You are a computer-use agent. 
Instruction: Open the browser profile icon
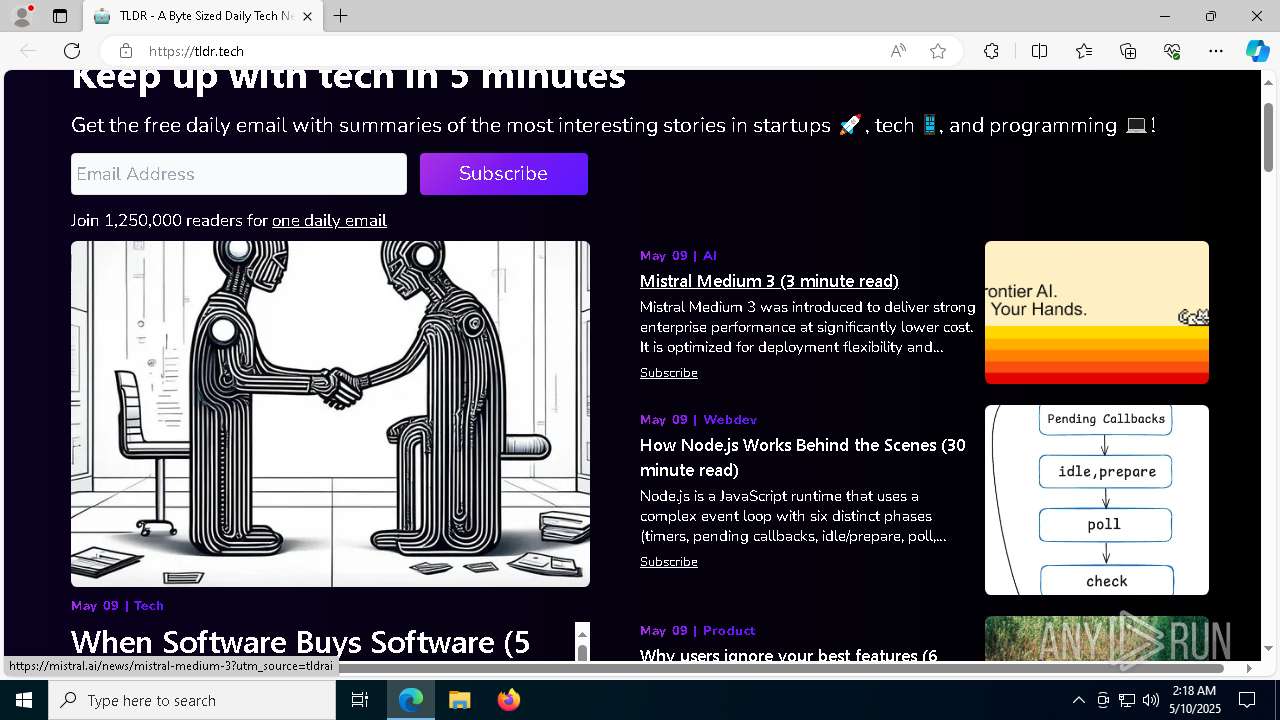coord(22,16)
